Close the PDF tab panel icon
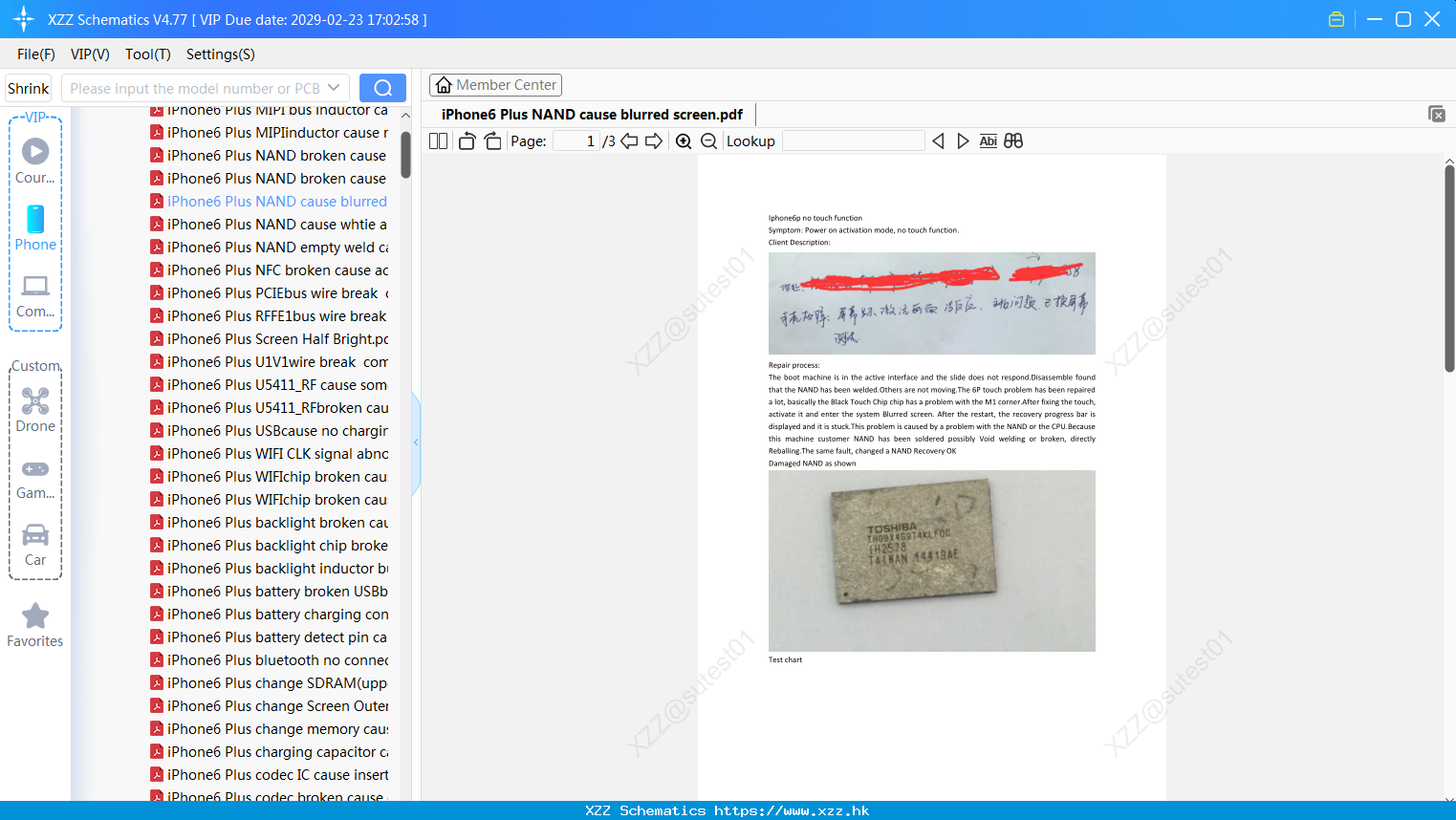This screenshot has width=1456, height=820. tap(1436, 114)
